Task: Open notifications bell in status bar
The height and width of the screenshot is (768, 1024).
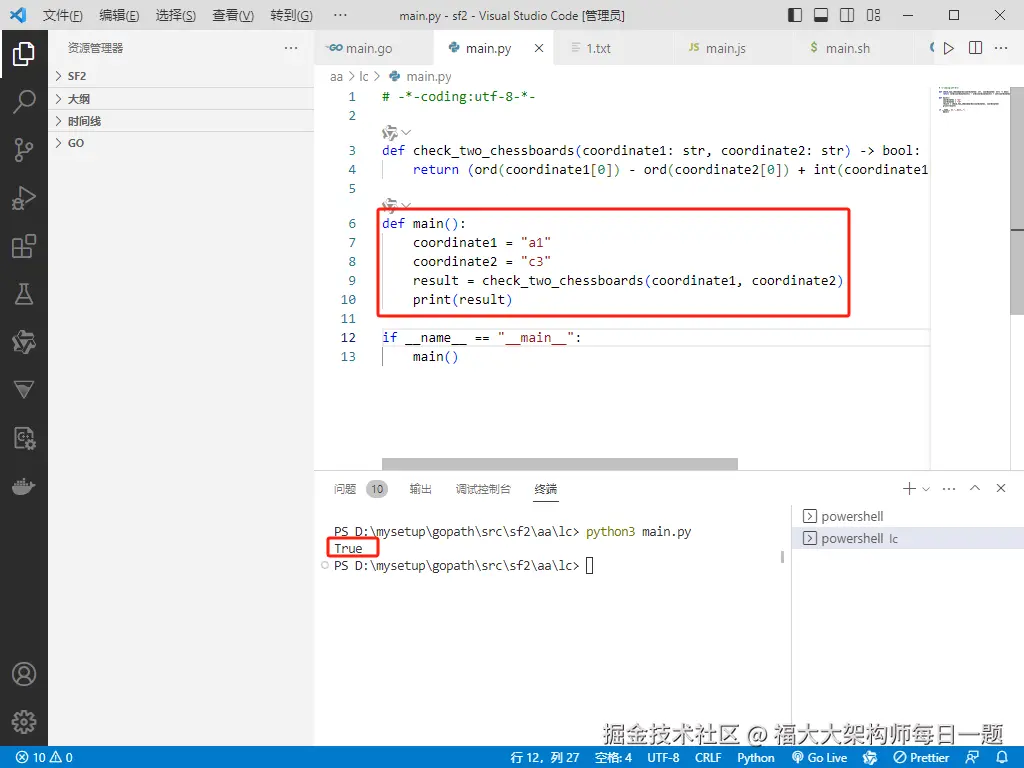Action: 1002,758
